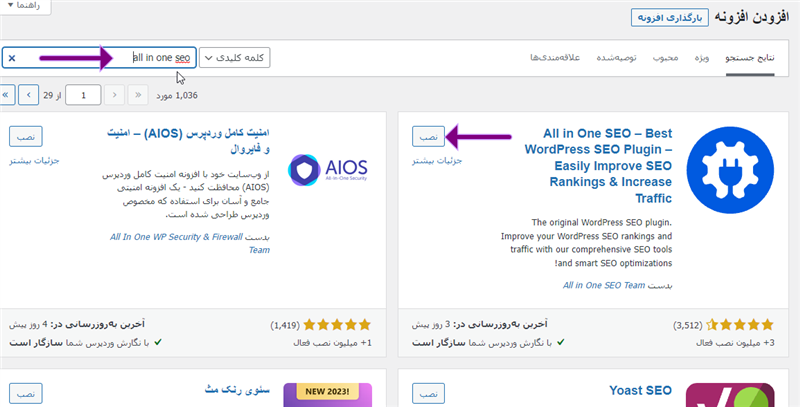Install the Yoast SEO plugin

[429, 393]
